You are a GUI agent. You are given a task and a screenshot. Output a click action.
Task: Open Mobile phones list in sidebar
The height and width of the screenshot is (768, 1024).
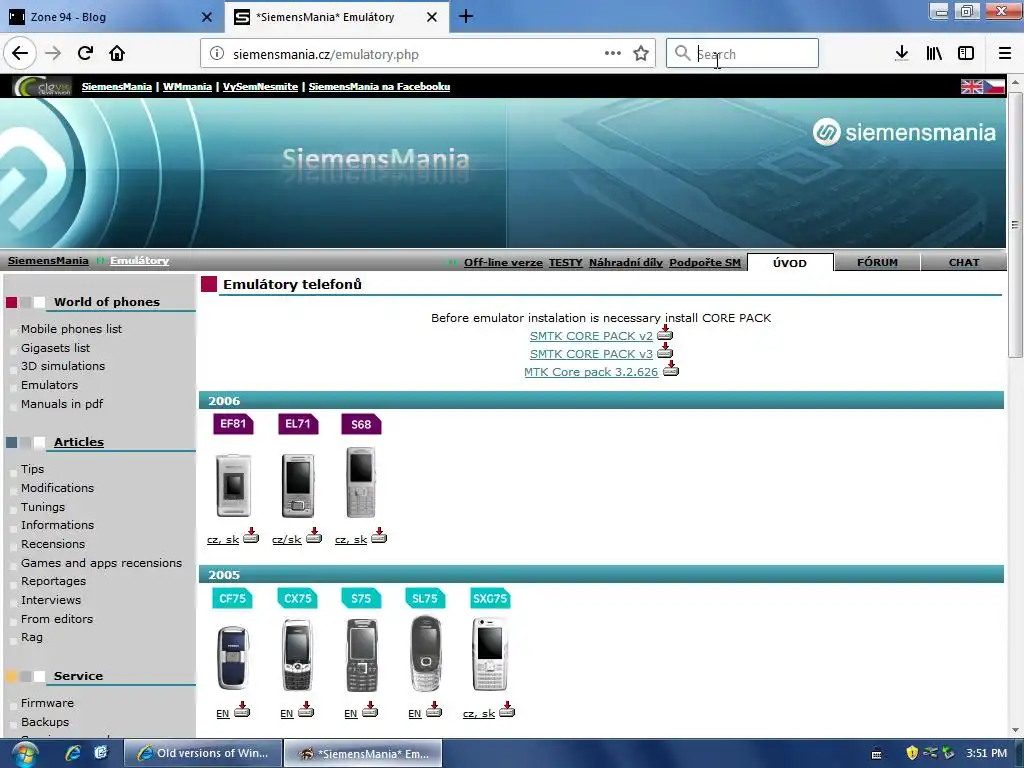tap(71, 329)
